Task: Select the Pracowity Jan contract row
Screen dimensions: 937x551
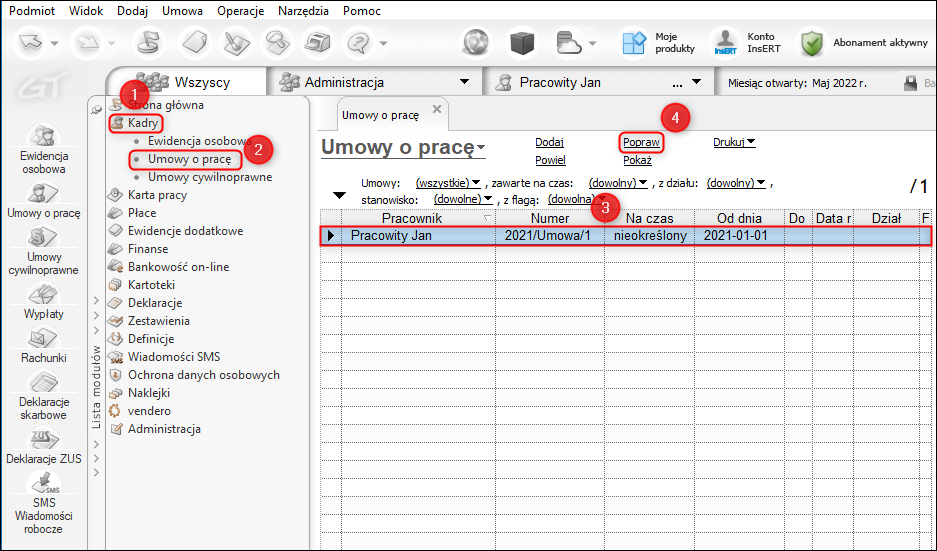Action: (626, 235)
